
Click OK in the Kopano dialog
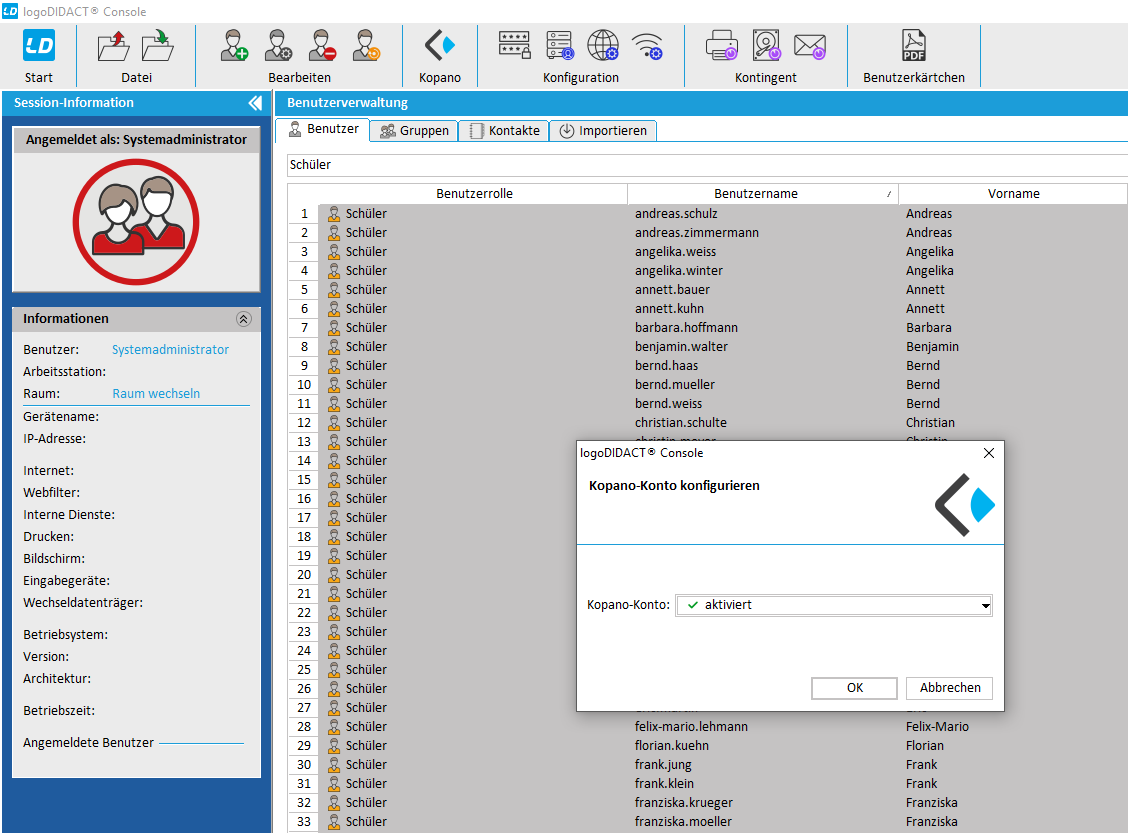tap(854, 688)
